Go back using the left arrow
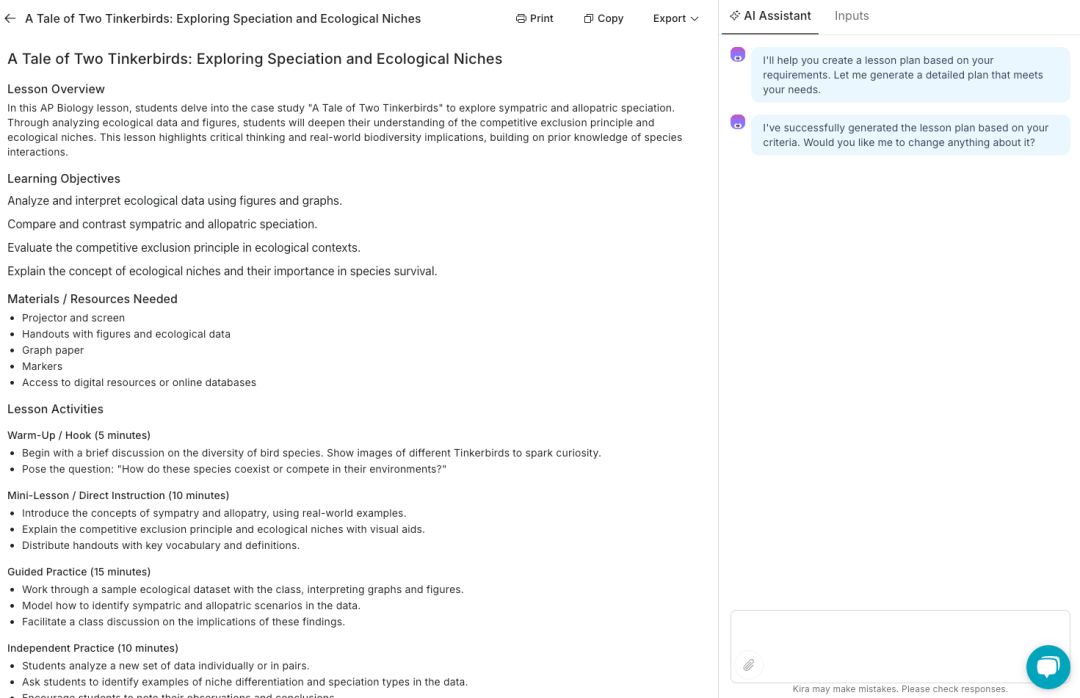1080x698 pixels. click(x=10, y=19)
